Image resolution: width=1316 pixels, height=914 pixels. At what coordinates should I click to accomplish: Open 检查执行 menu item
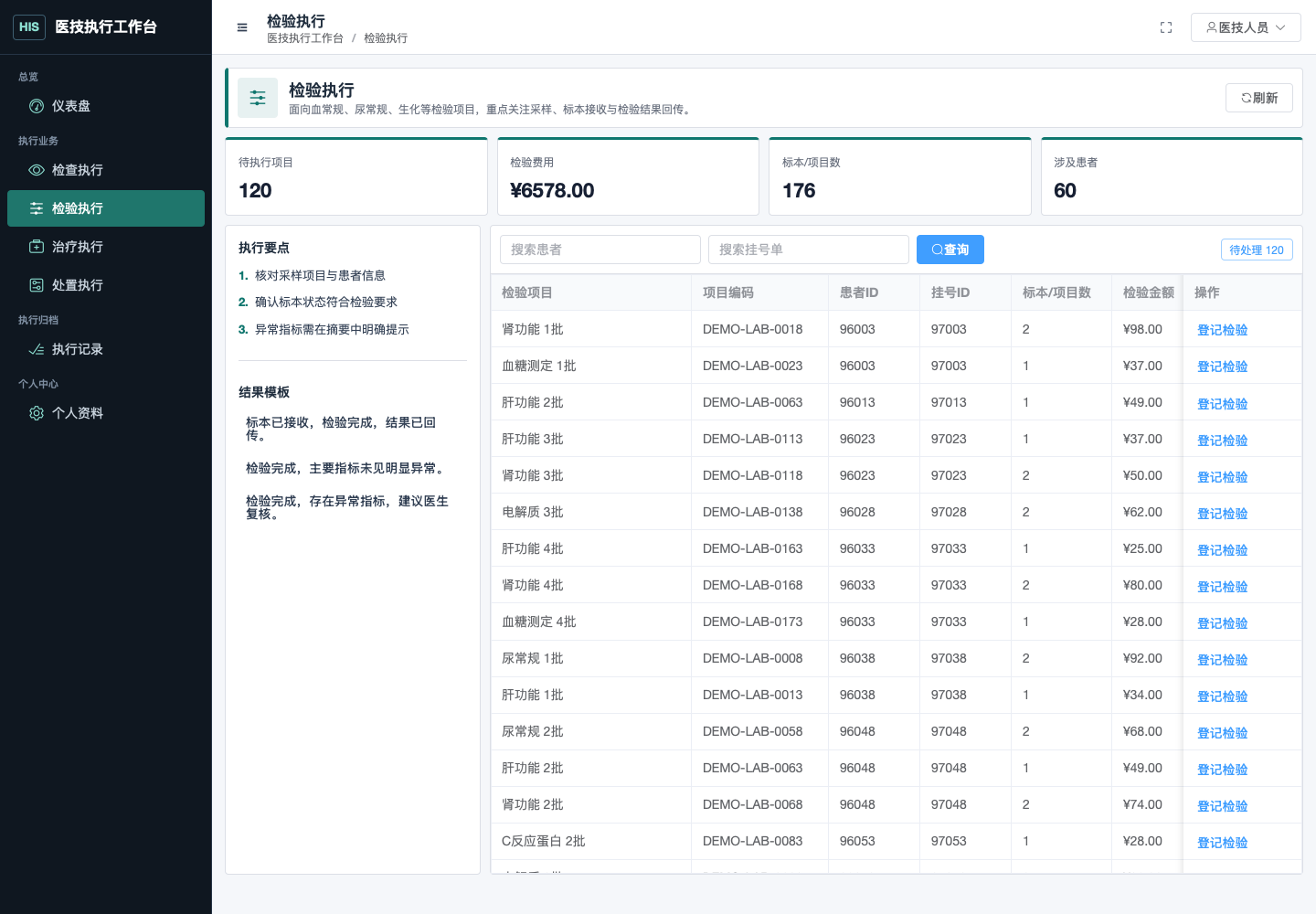[106, 170]
